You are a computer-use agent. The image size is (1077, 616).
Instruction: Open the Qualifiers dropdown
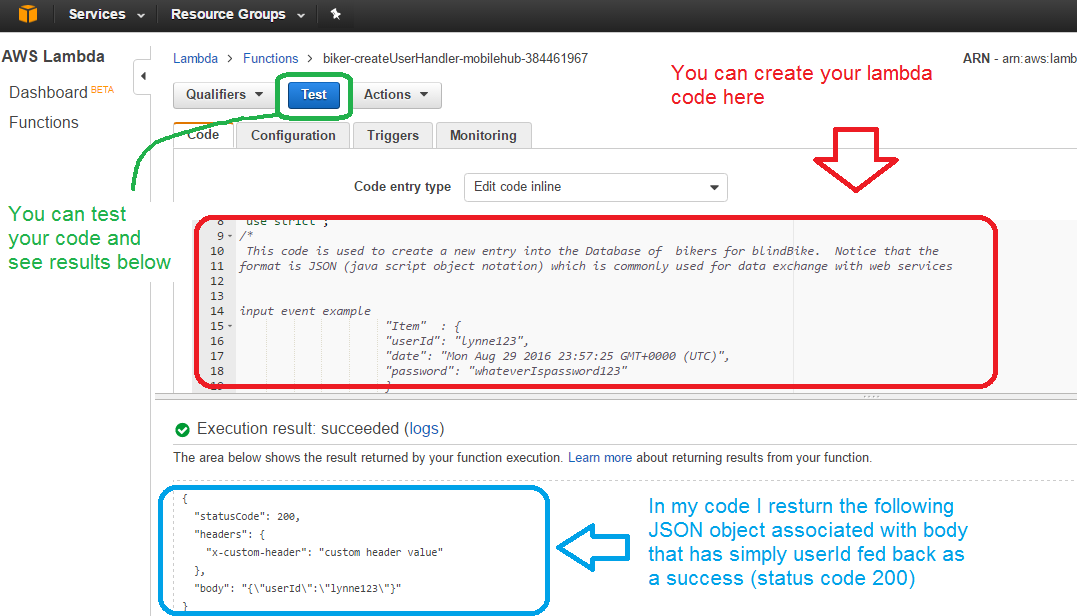225,95
